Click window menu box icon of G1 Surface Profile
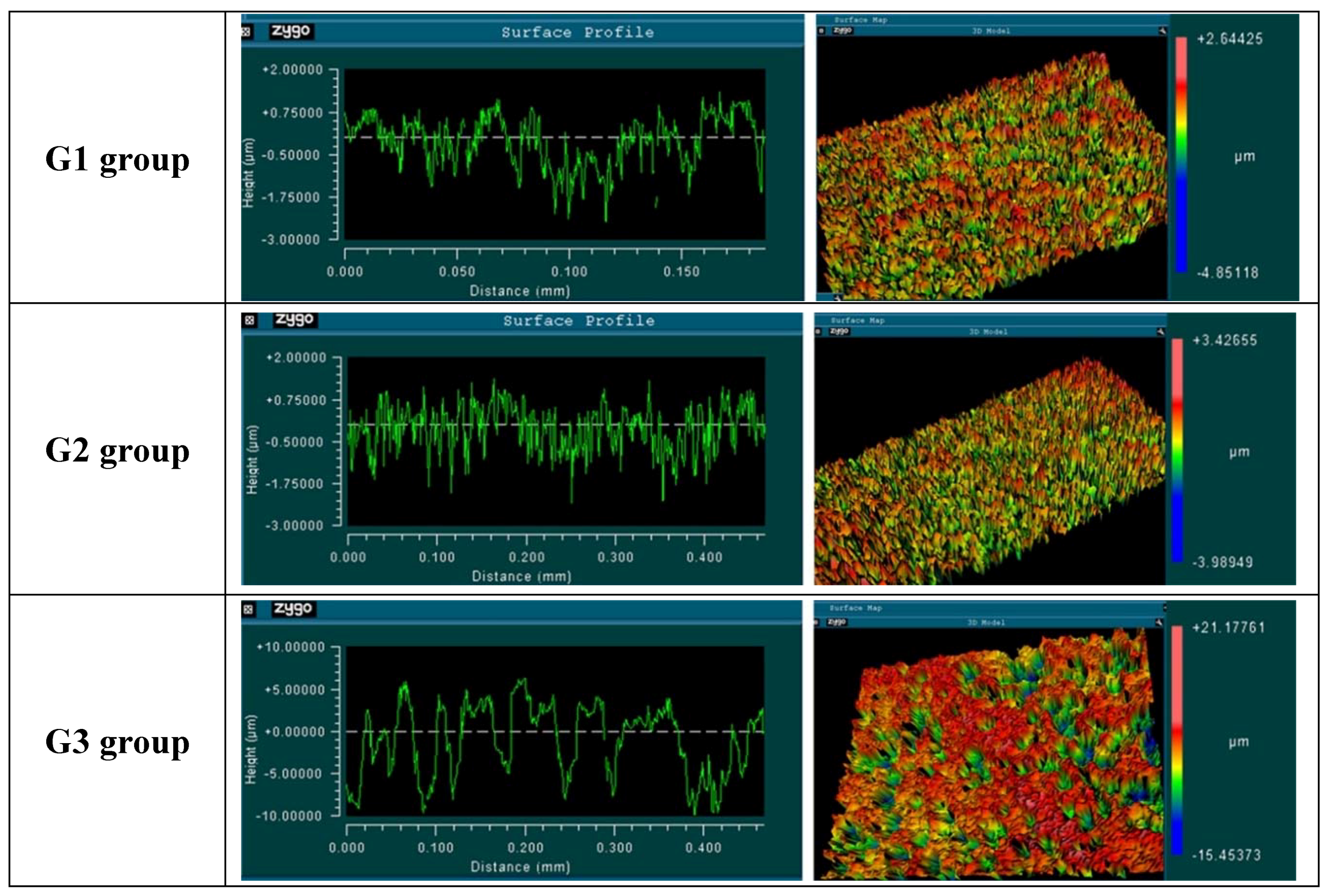 pyautogui.click(x=246, y=32)
